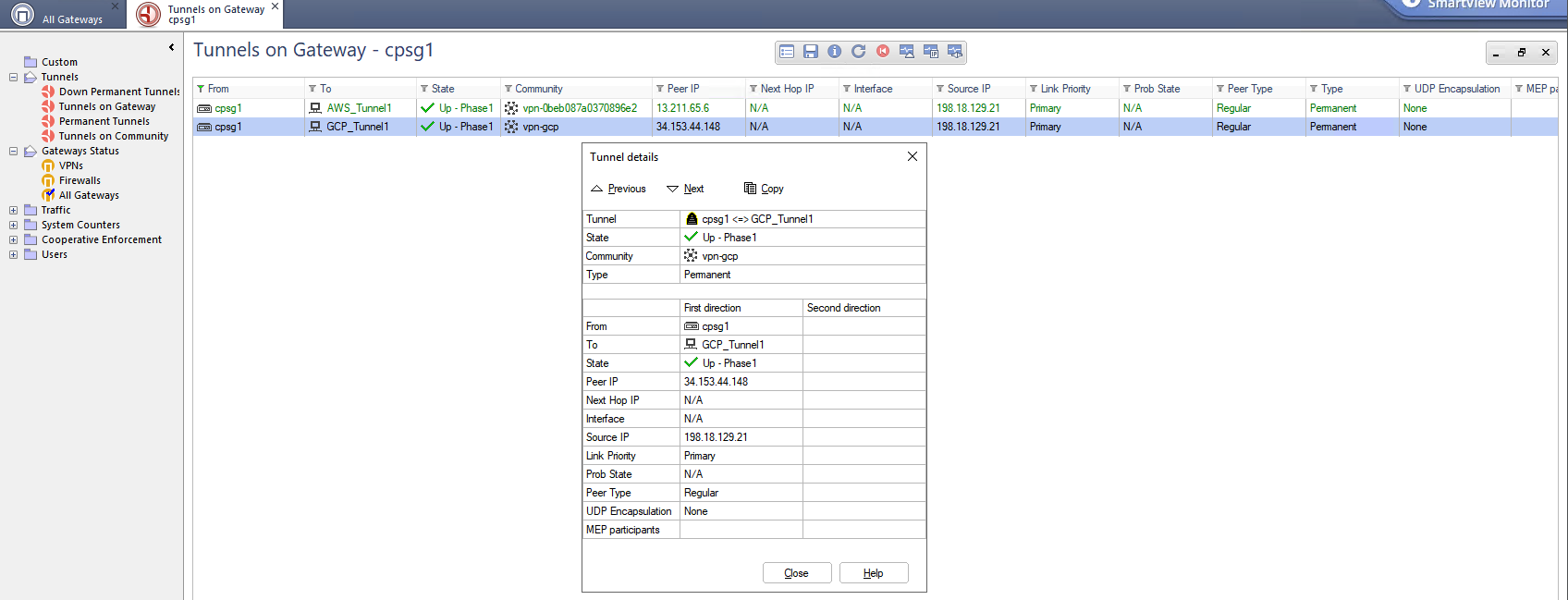This screenshot has height=600, width=1568.
Task: Collapse the Tunnels tree node
Action: click(14, 77)
